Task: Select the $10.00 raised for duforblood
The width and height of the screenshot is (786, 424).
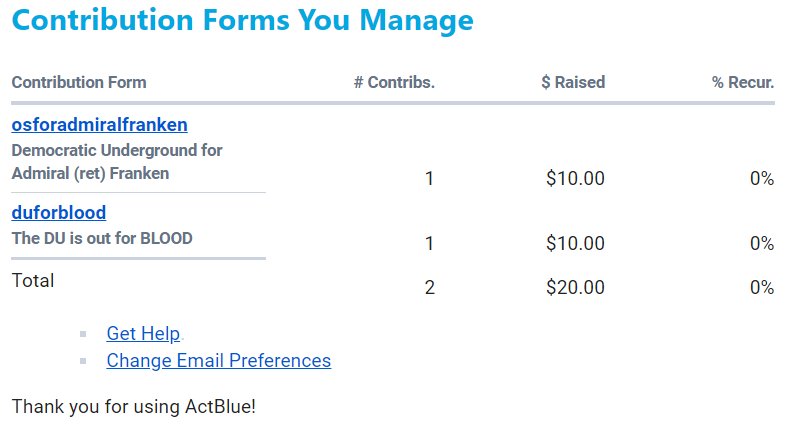Action: 575,243
